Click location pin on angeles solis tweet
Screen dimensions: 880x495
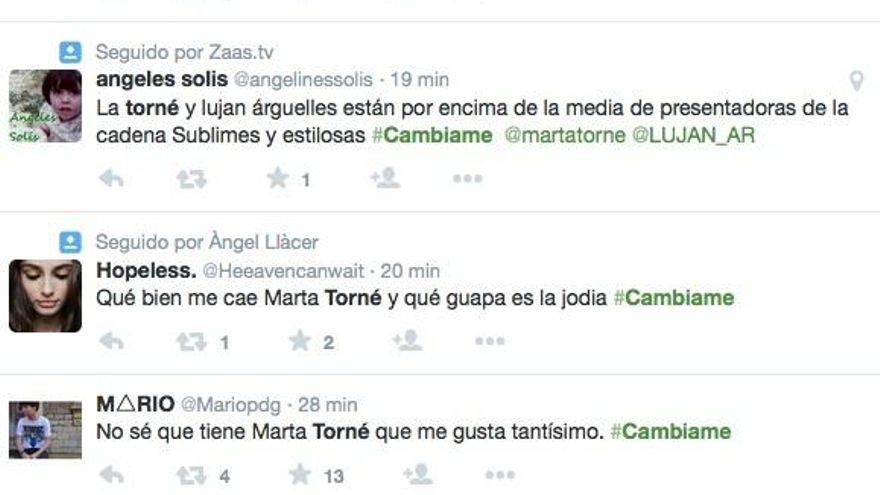click(856, 81)
